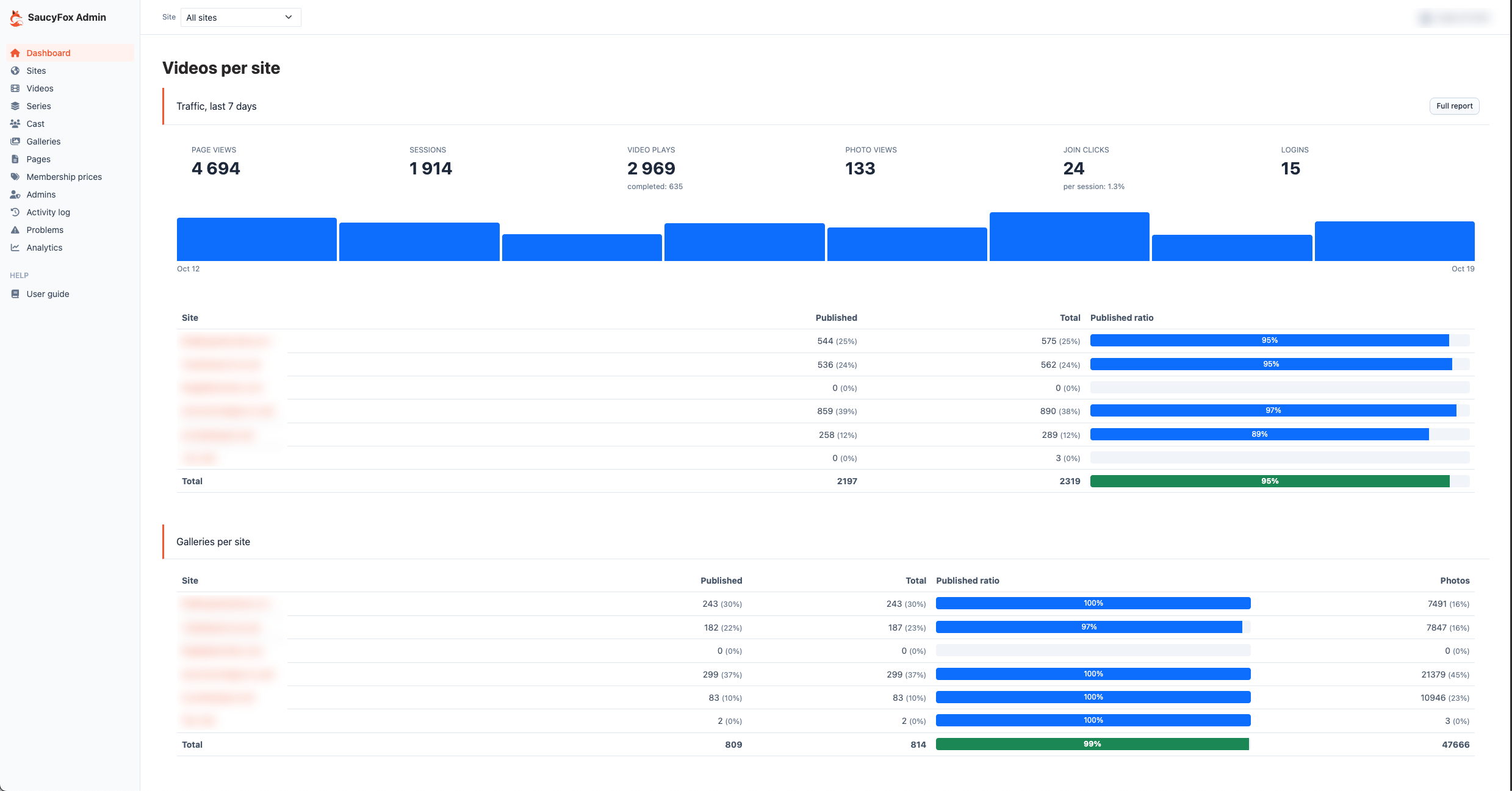Click the join clicks value 24

point(1074,168)
